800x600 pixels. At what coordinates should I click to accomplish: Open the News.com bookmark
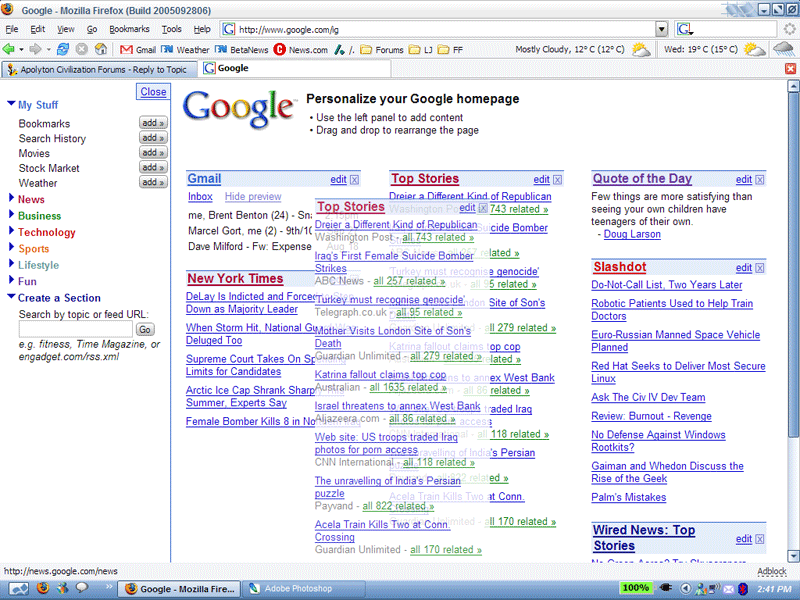tap(301, 49)
